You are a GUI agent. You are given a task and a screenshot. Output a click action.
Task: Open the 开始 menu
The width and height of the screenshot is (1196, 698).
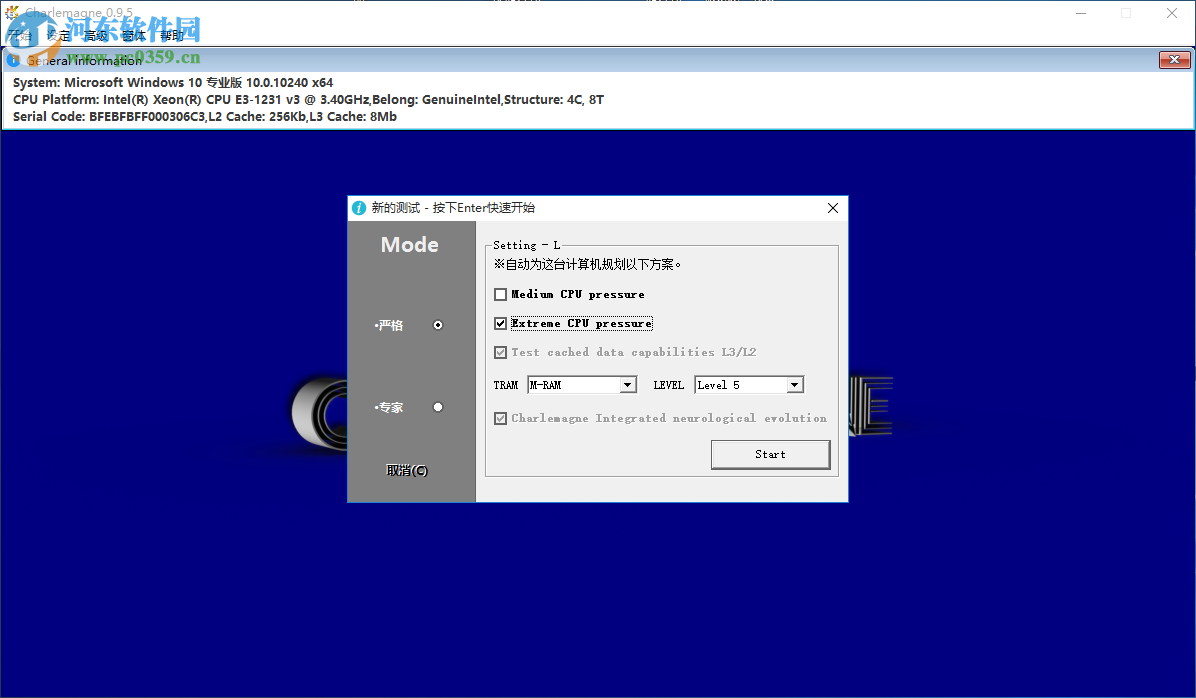20,36
